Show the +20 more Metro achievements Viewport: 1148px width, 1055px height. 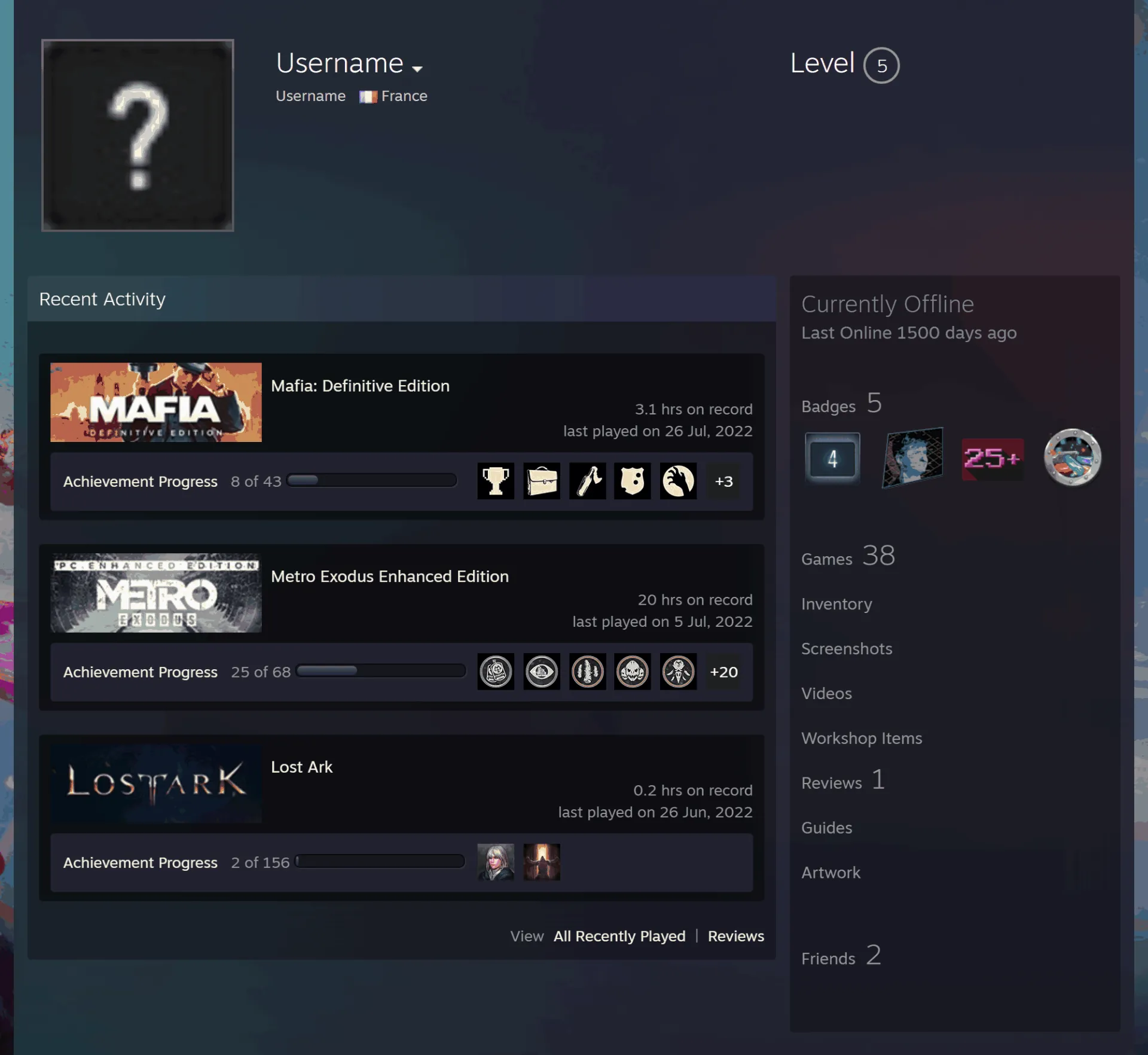click(723, 672)
